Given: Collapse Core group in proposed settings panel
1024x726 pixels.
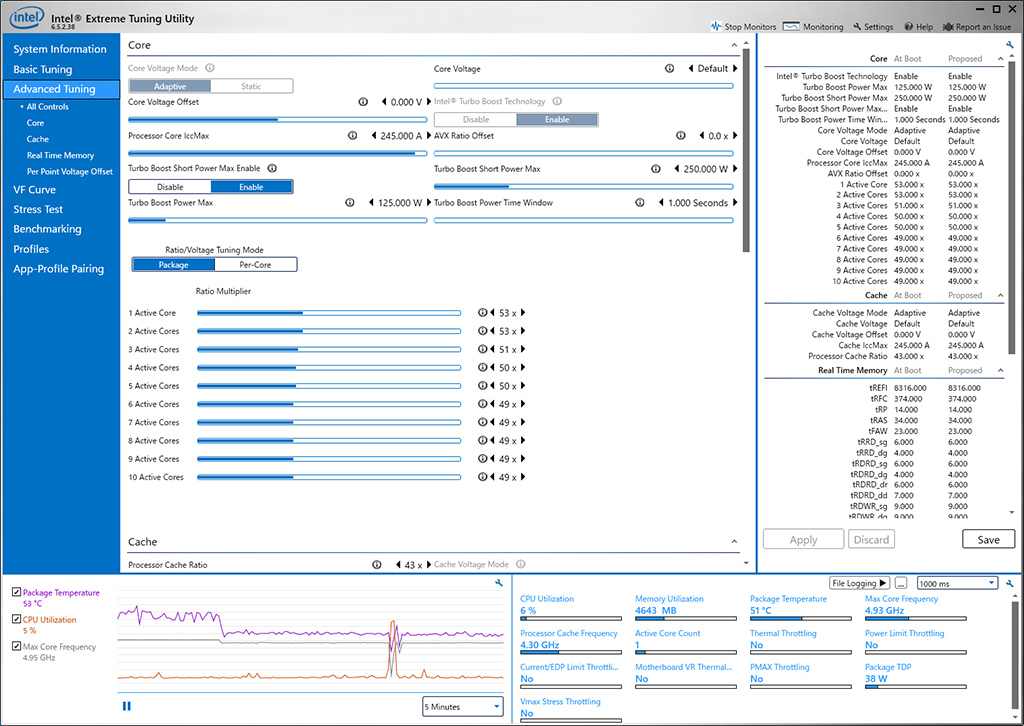Looking at the screenshot, I should click(1000, 59).
